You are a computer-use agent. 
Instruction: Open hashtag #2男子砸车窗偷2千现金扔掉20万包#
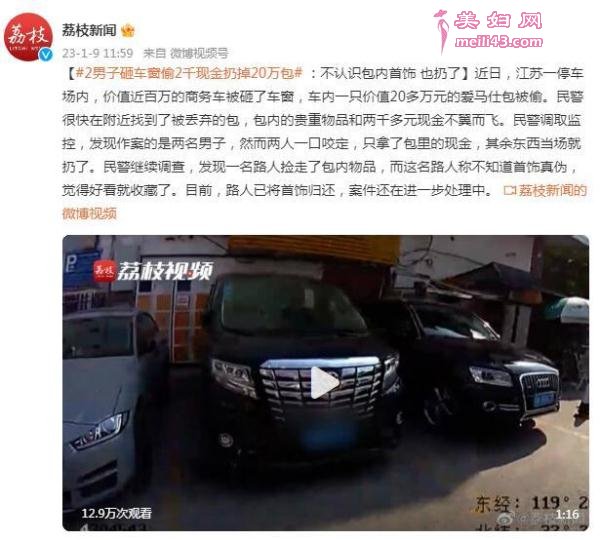point(190,73)
